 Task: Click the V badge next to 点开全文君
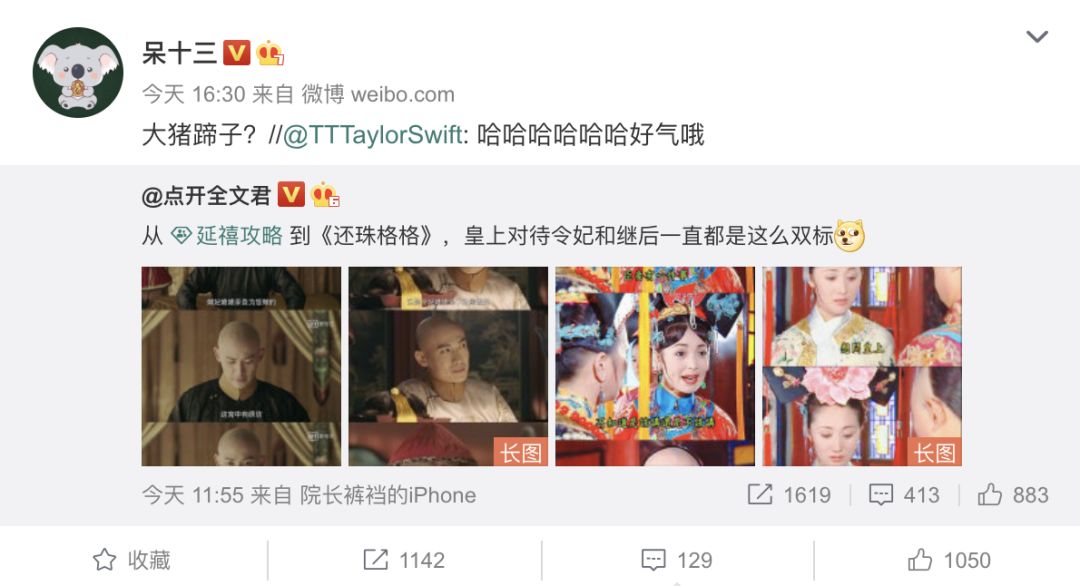click(x=291, y=195)
